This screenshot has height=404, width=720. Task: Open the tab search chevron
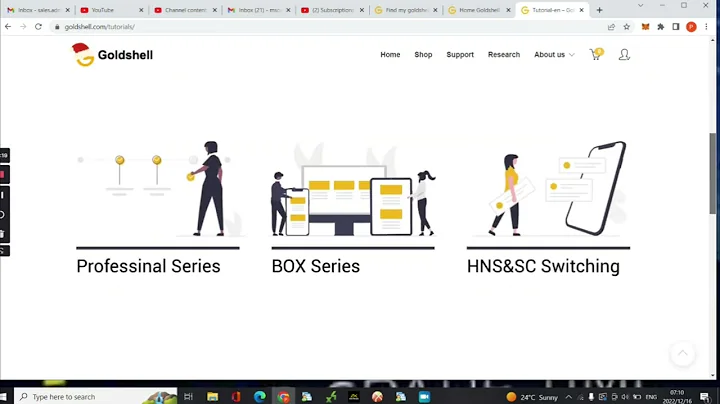coord(640,6)
